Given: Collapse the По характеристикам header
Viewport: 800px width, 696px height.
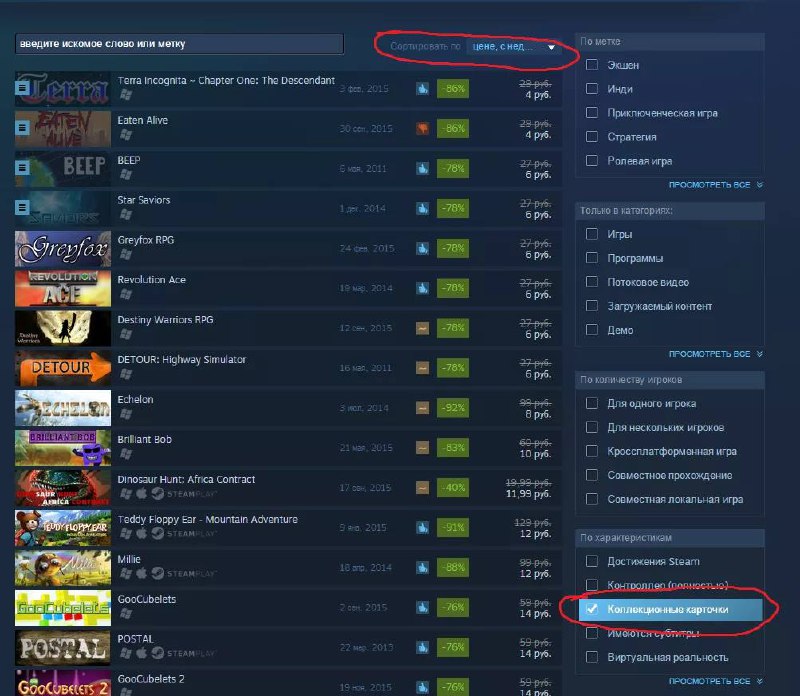Looking at the screenshot, I should pyautogui.click(x=670, y=538).
